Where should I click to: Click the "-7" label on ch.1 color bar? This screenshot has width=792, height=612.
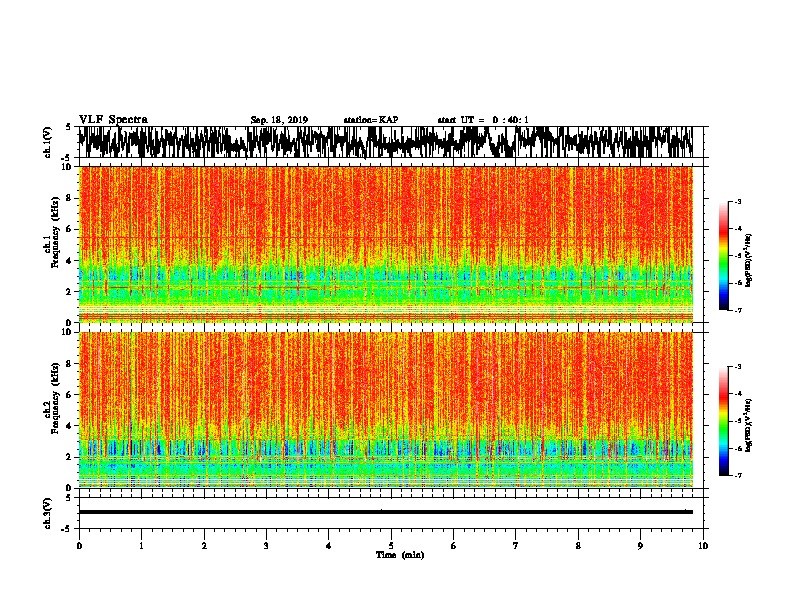[738, 310]
